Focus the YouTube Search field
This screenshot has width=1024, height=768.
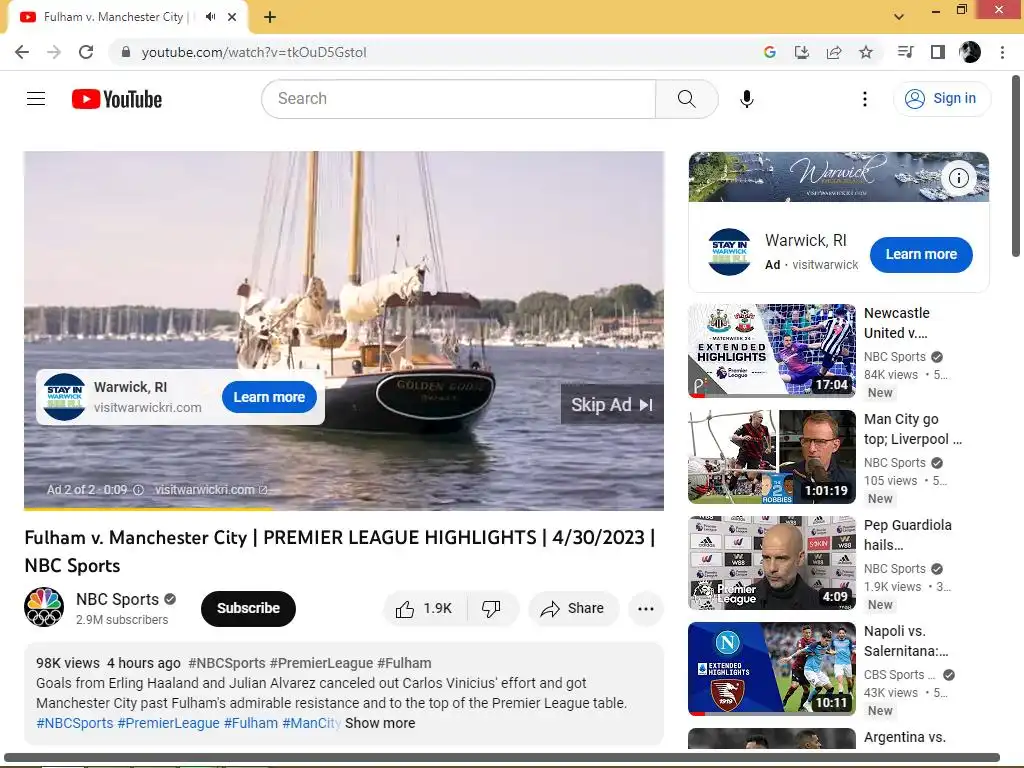(x=458, y=99)
